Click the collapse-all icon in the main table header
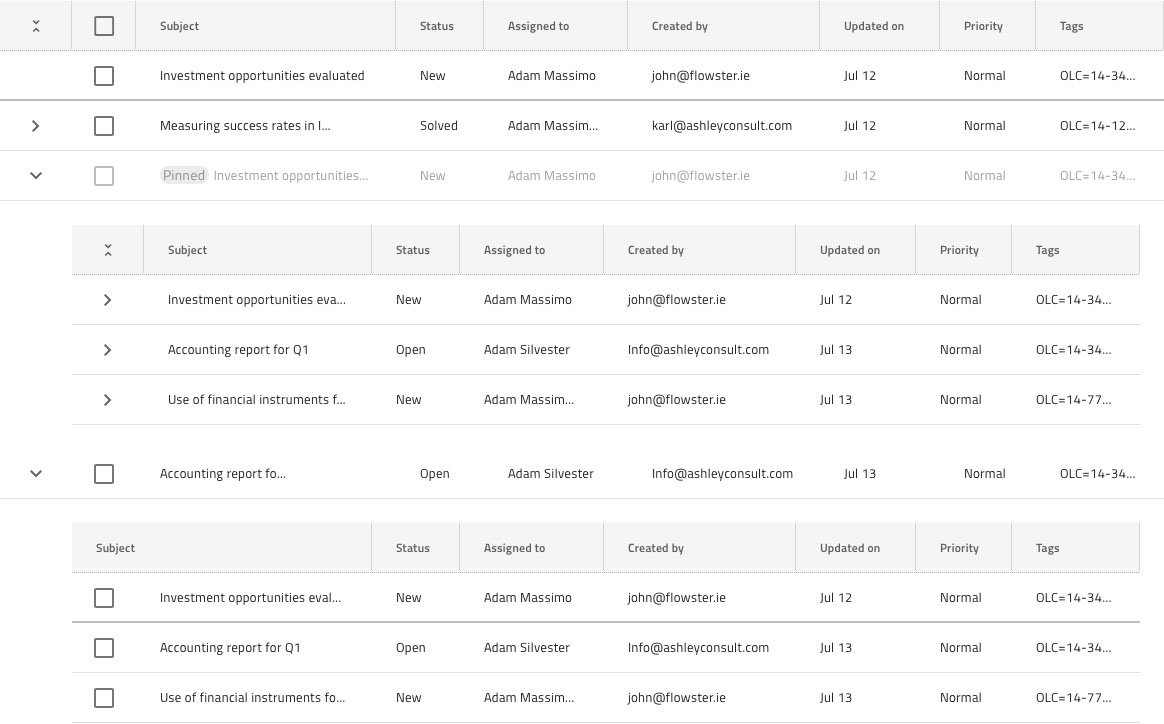The width and height of the screenshot is (1164, 724). pos(36,26)
